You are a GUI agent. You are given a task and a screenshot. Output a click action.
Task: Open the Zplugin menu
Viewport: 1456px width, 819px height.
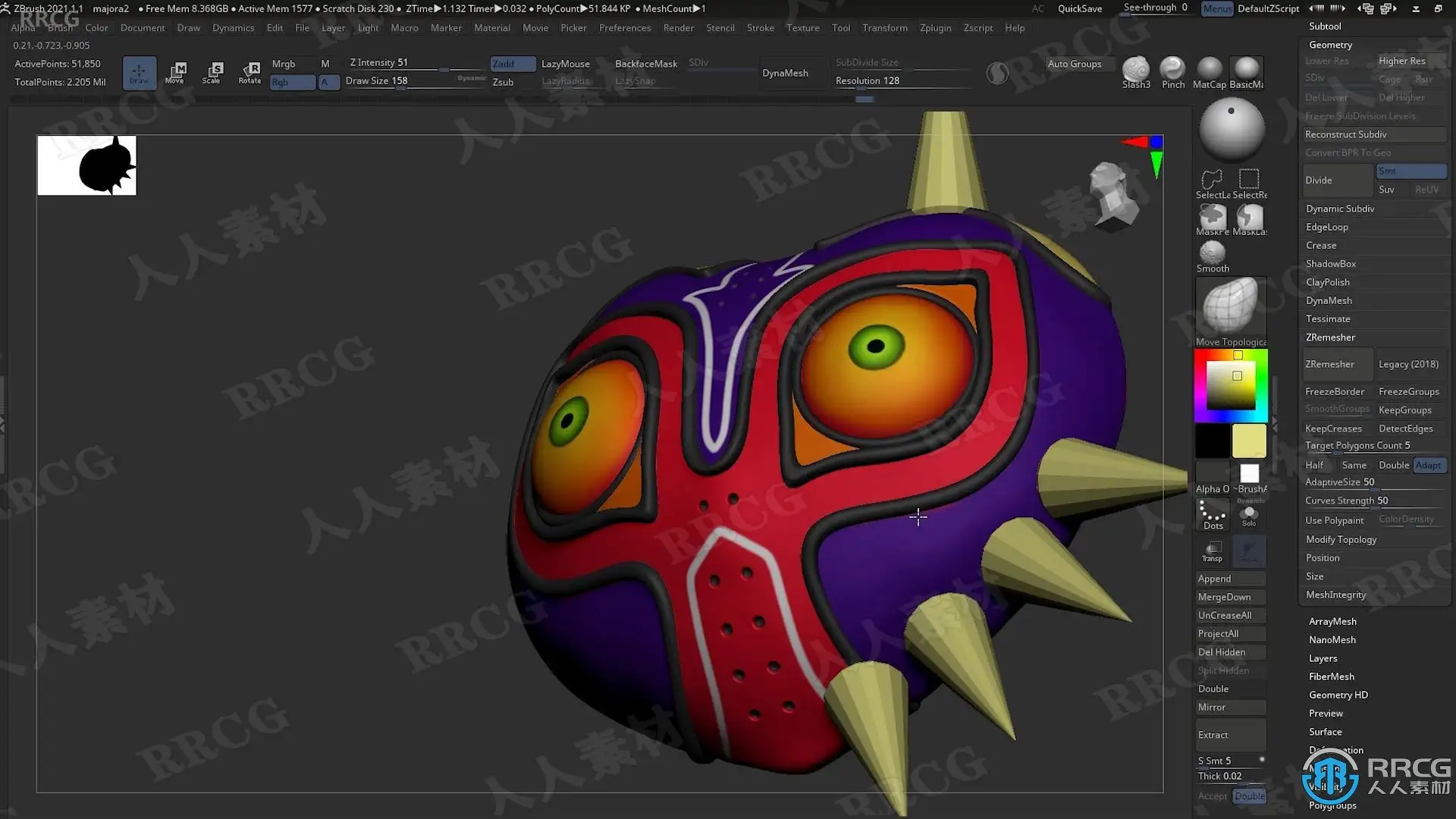coord(935,28)
